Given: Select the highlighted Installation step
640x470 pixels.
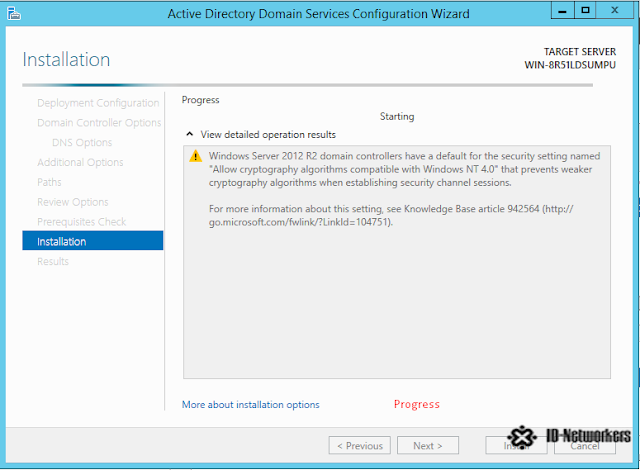Looking at the screenshot, I should tap(93, 241).
